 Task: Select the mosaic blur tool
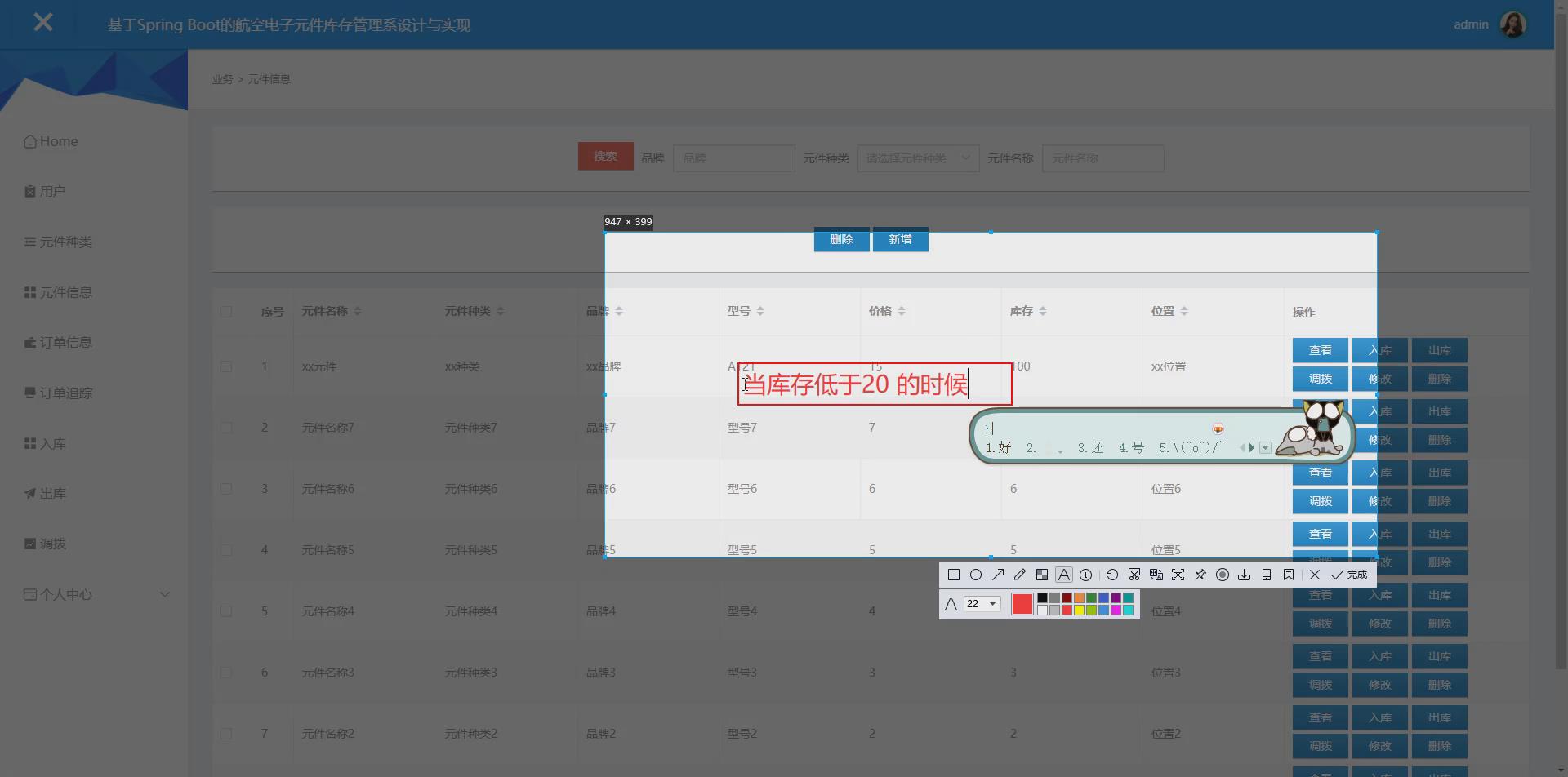point(1041,575)
